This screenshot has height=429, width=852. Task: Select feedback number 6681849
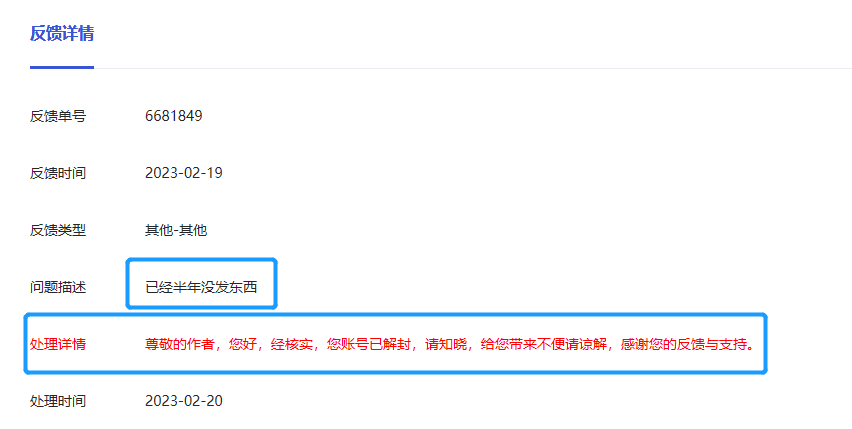point(174,116)
